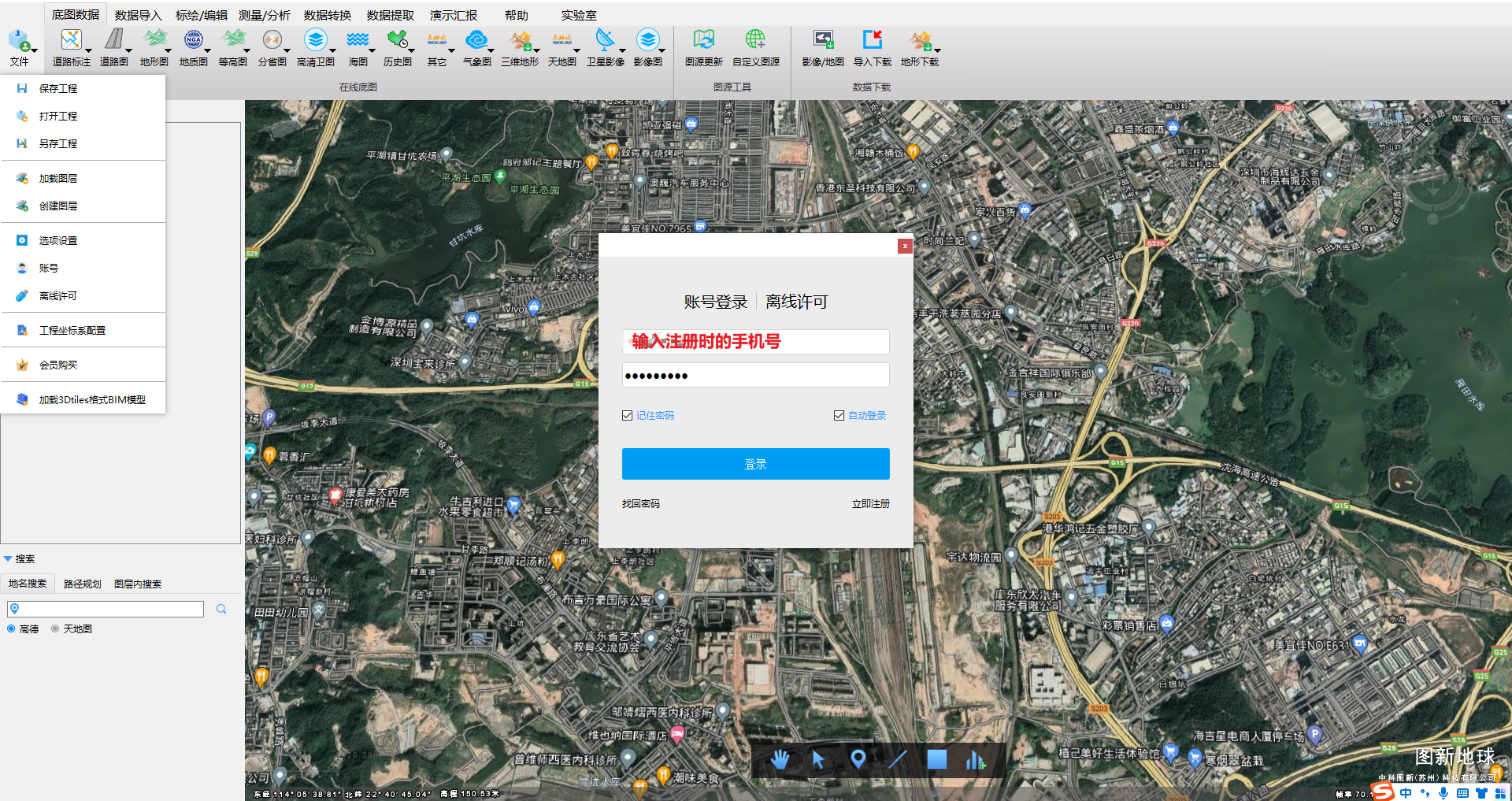Open the 数据导入 ribbon tab
This screenshot has height=801, width=1512.
coord(138,15)
